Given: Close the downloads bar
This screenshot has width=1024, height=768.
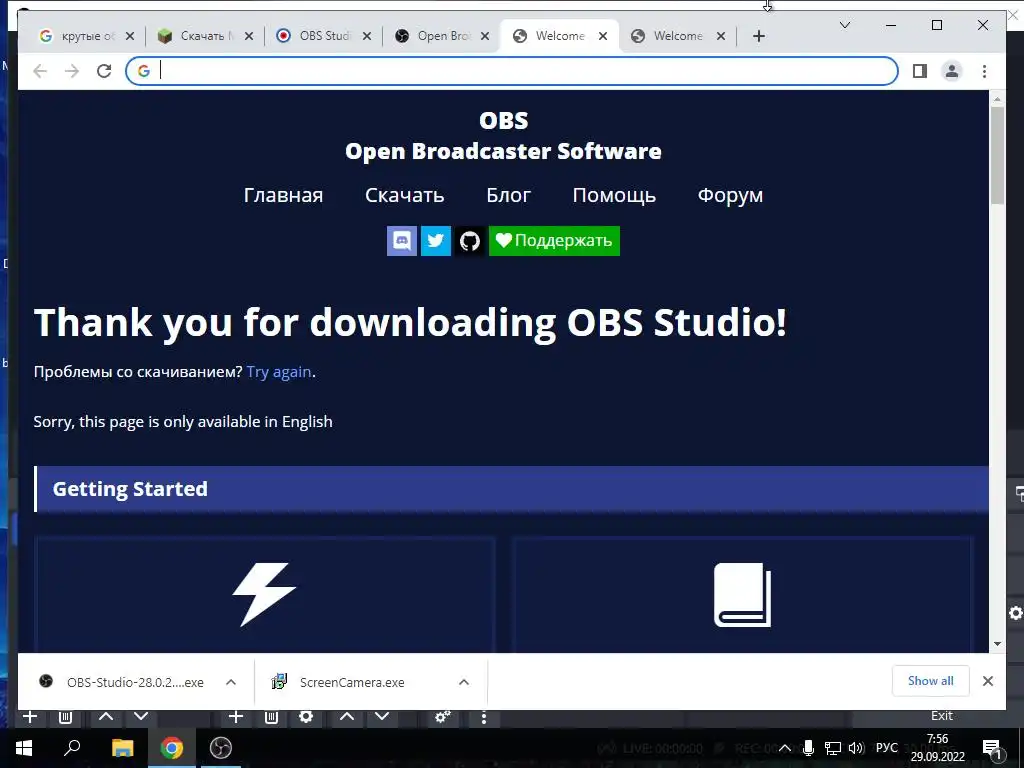Looking at the screenshot, I should pos(988,681).
